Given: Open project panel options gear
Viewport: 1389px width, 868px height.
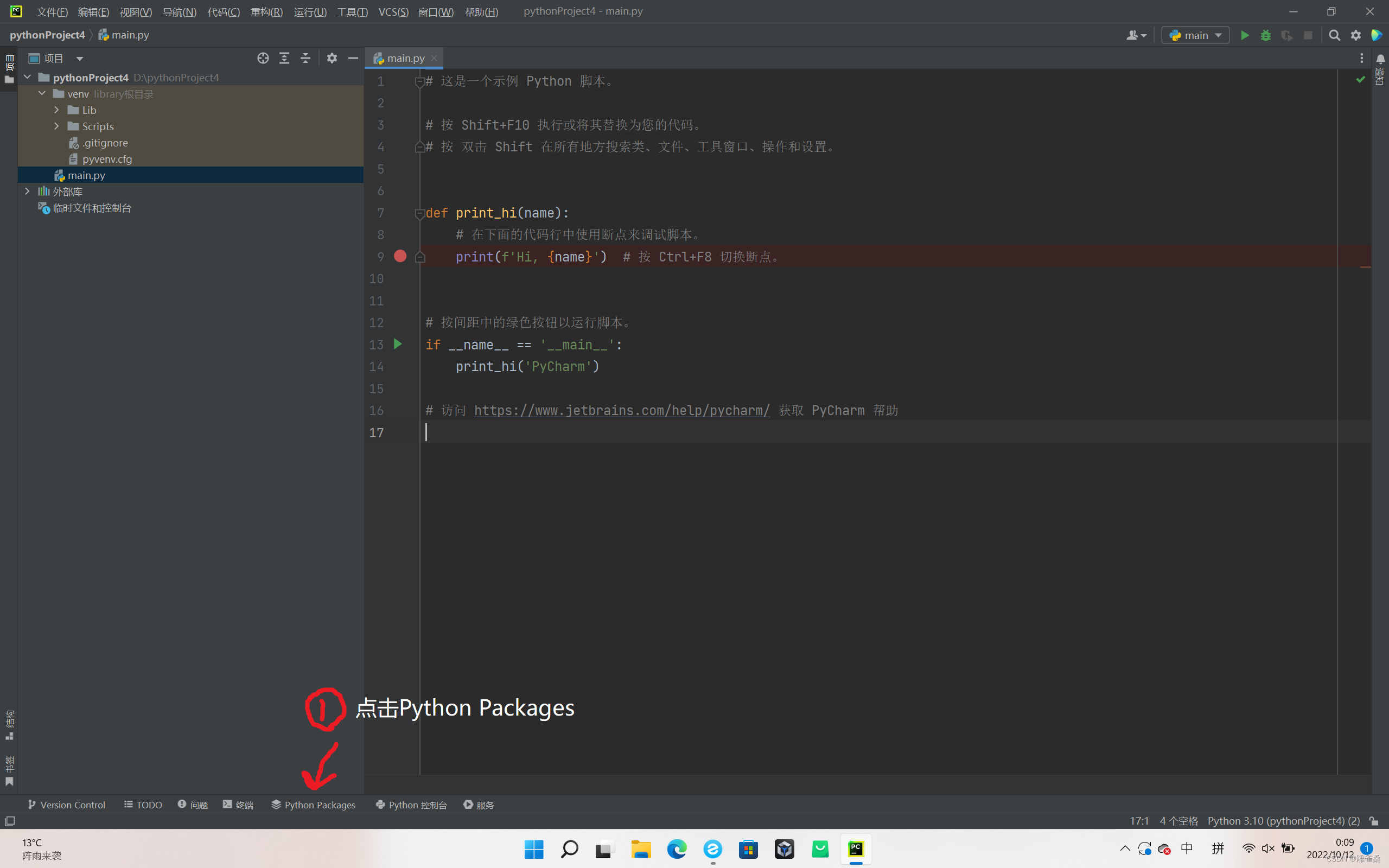Looking at the screenshot, I should tap(332, 58).
